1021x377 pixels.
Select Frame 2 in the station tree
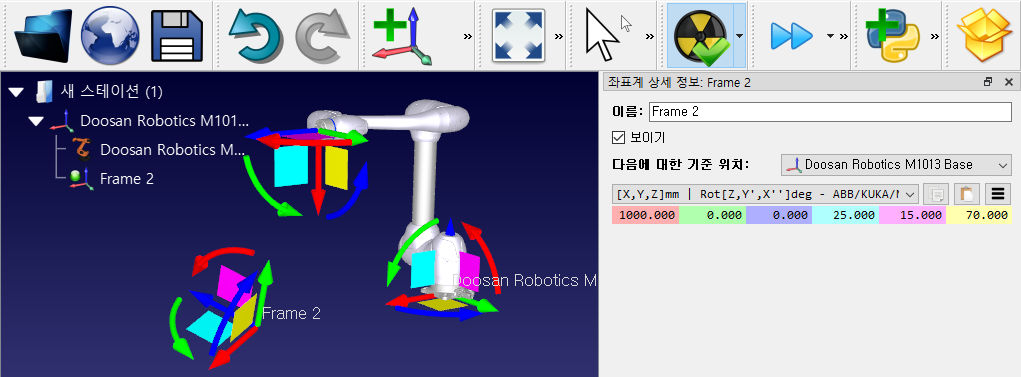point(126,178)
